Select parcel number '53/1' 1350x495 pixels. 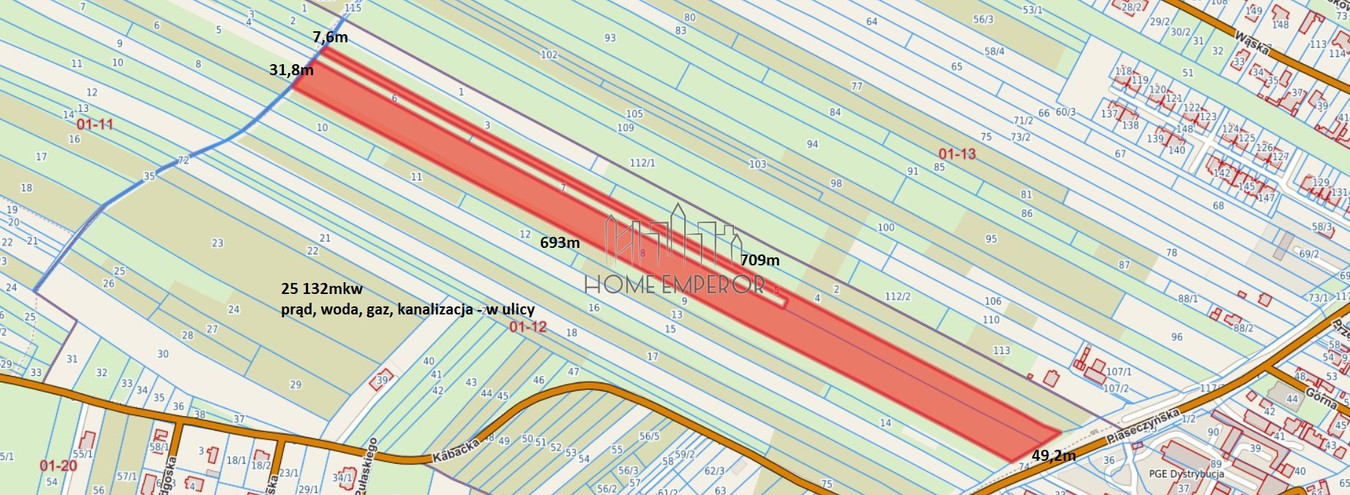(1033, 9)
